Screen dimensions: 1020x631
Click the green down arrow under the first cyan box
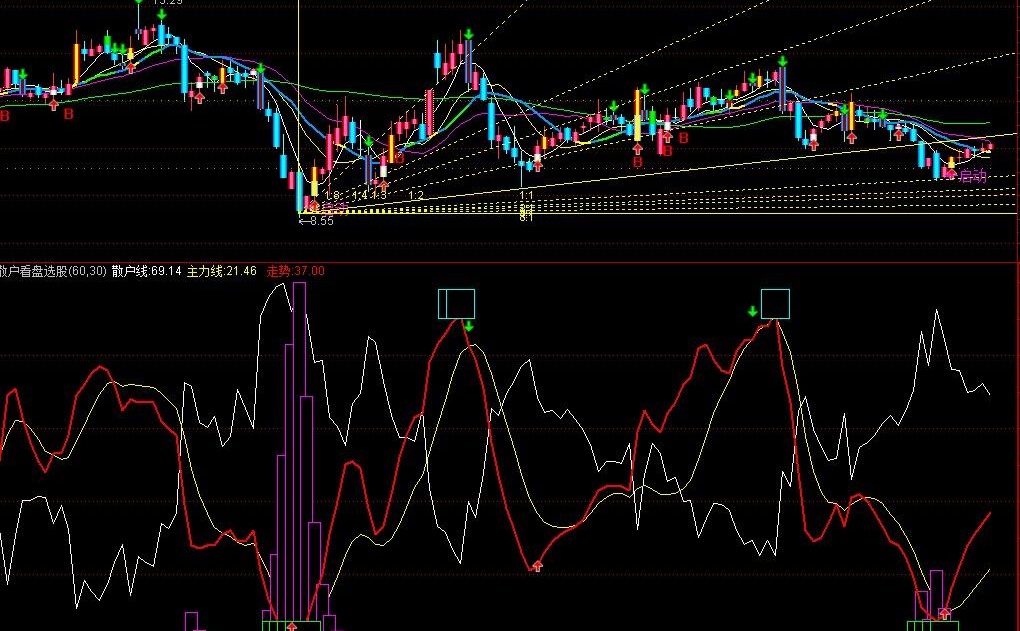468,325
